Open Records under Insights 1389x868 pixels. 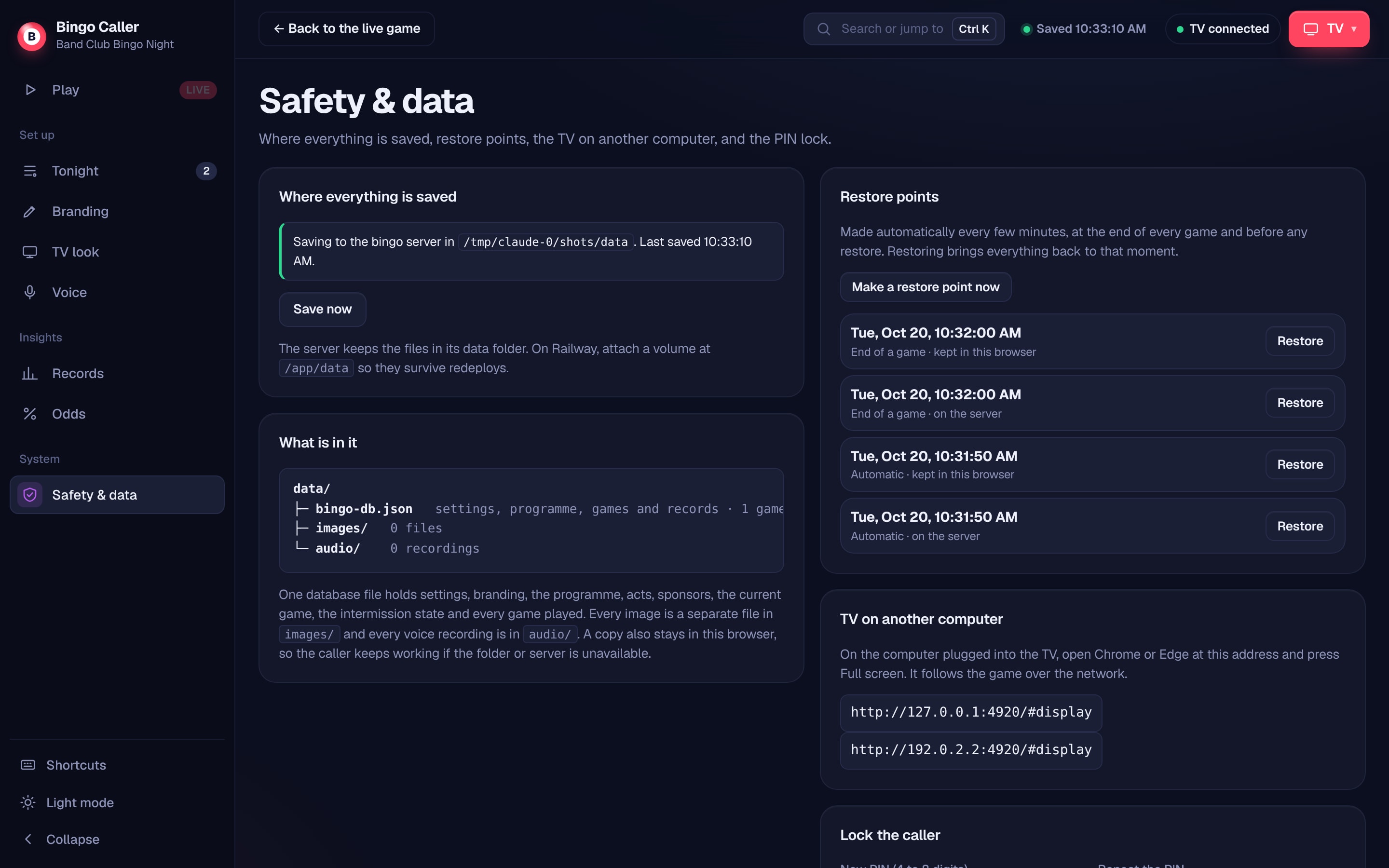coord(117,374)
